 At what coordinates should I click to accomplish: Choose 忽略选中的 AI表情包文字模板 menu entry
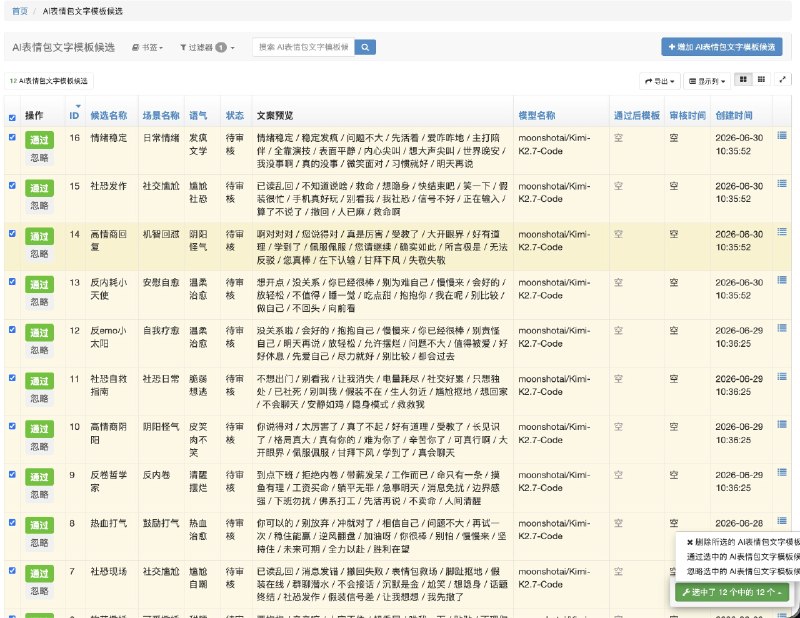coord(743,571)
